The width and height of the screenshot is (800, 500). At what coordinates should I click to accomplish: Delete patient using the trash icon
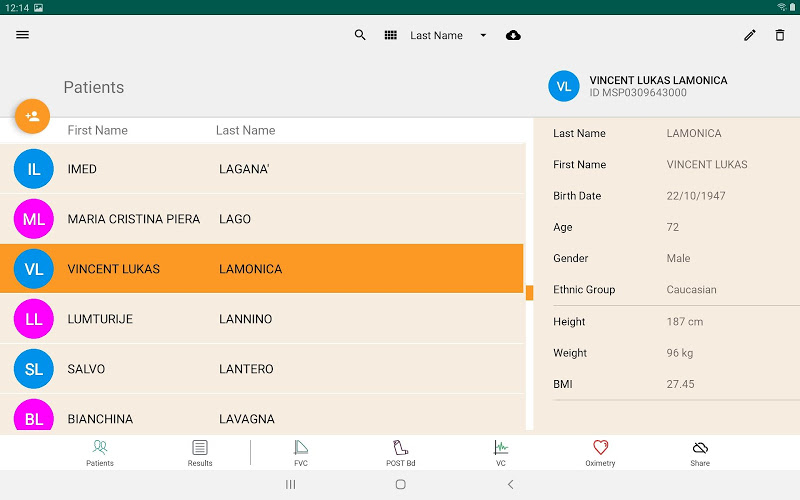click(780, 35)
